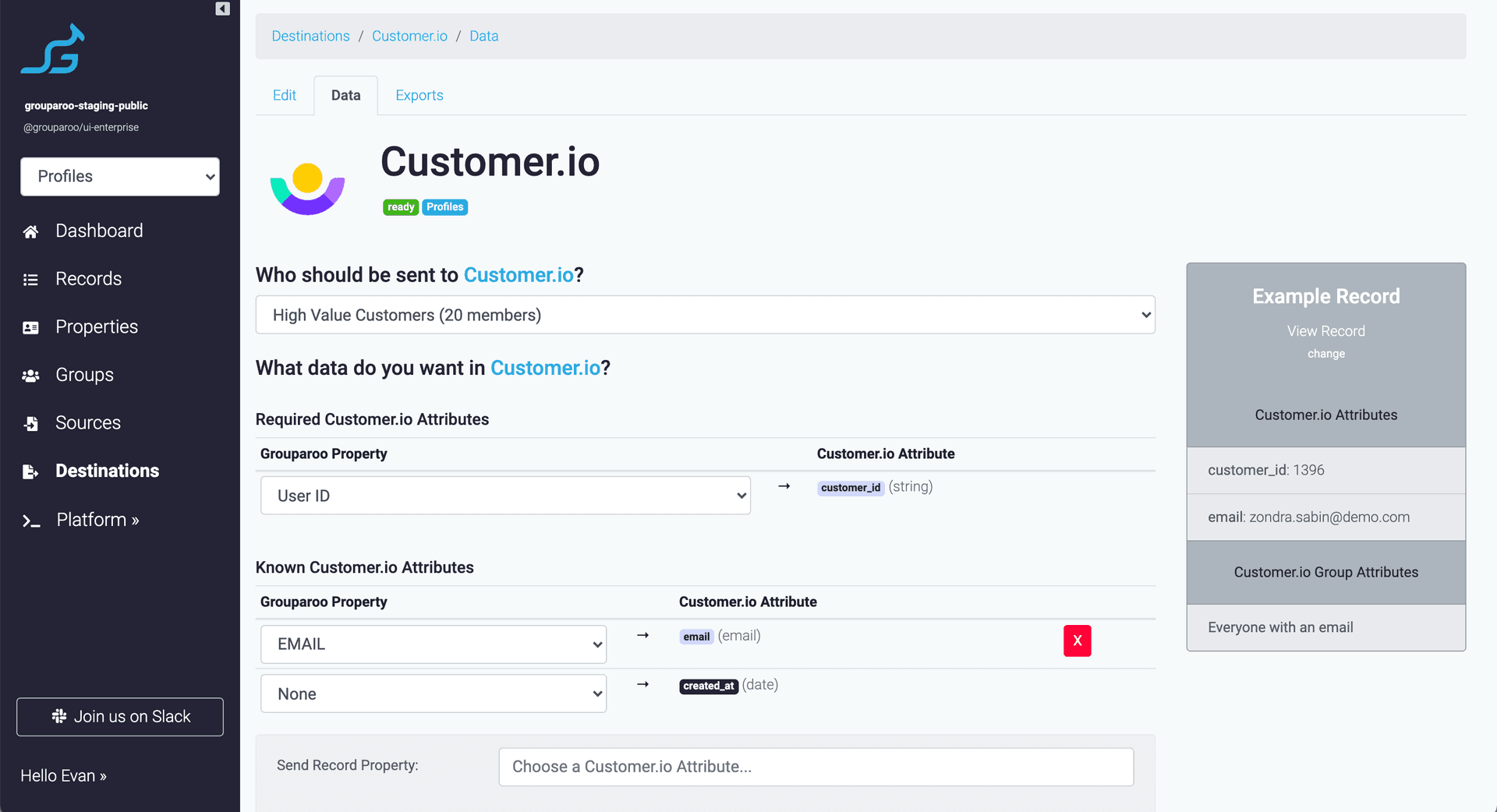The image size is (1497, 812).
Task: Click change link under View Record
Action: click(1325, 354)
